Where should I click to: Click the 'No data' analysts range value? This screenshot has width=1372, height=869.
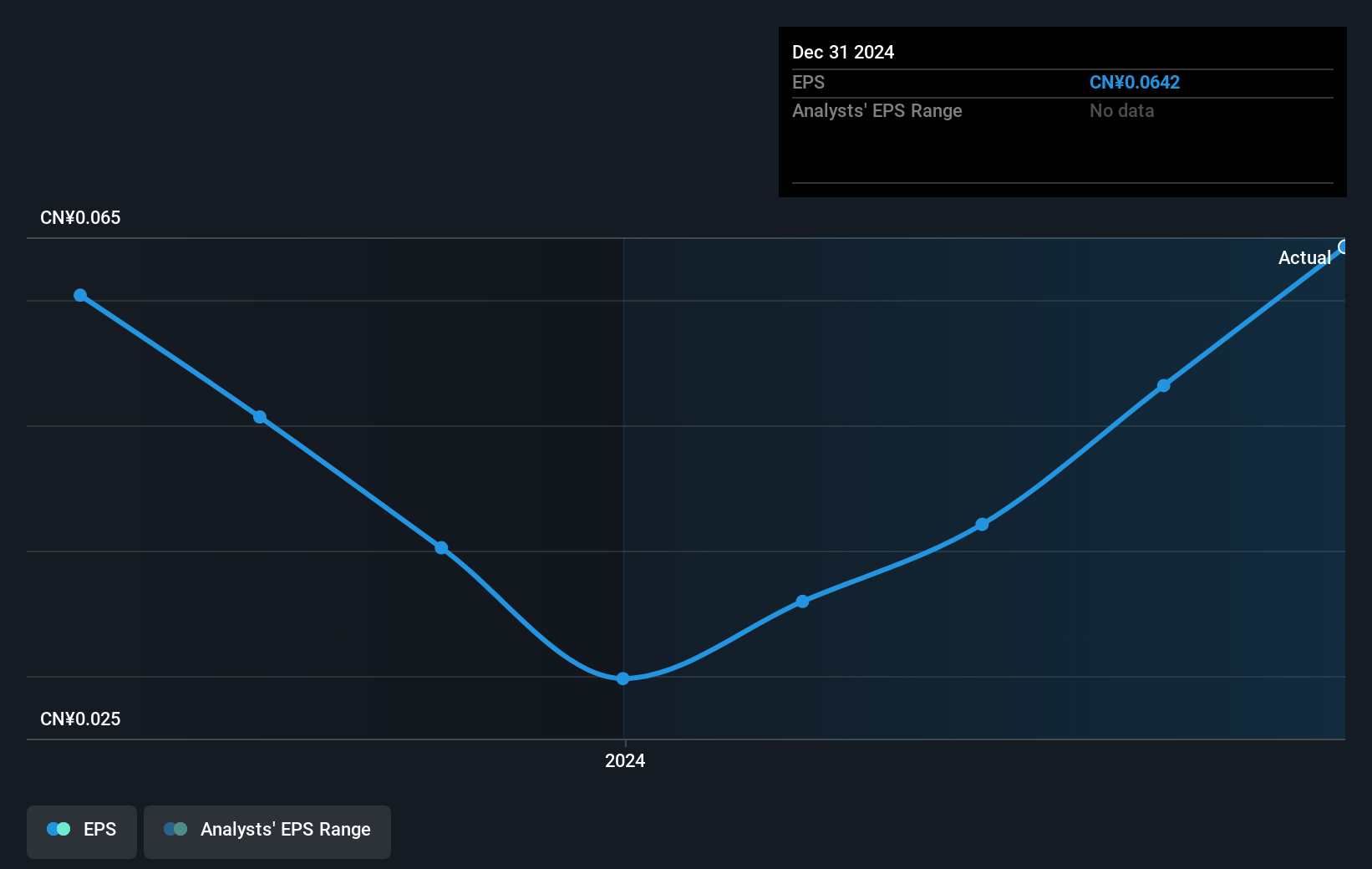1121,110
